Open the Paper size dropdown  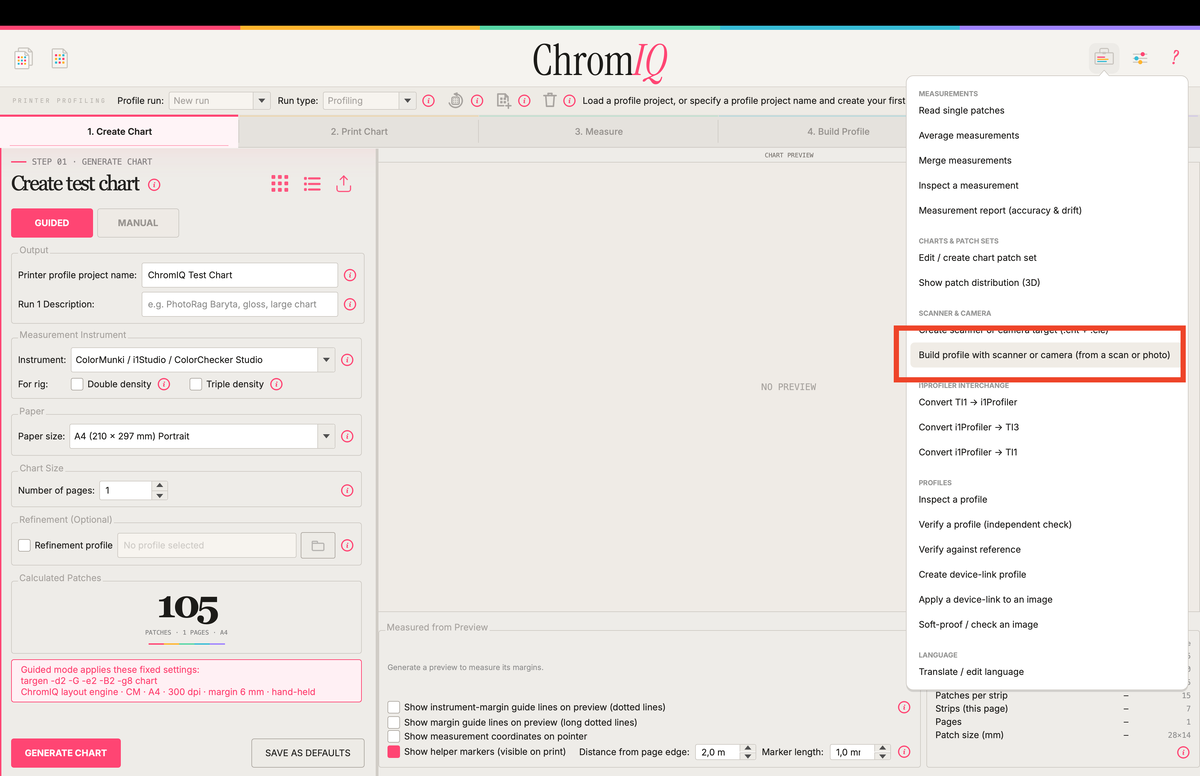202,437
